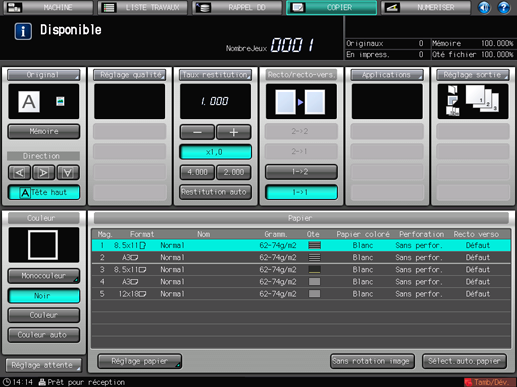The width and height of the screenshot is (517, 387).
Task: Select x1,0 zoom ratio
Action: pyautogui.click(x=215, y=152)
